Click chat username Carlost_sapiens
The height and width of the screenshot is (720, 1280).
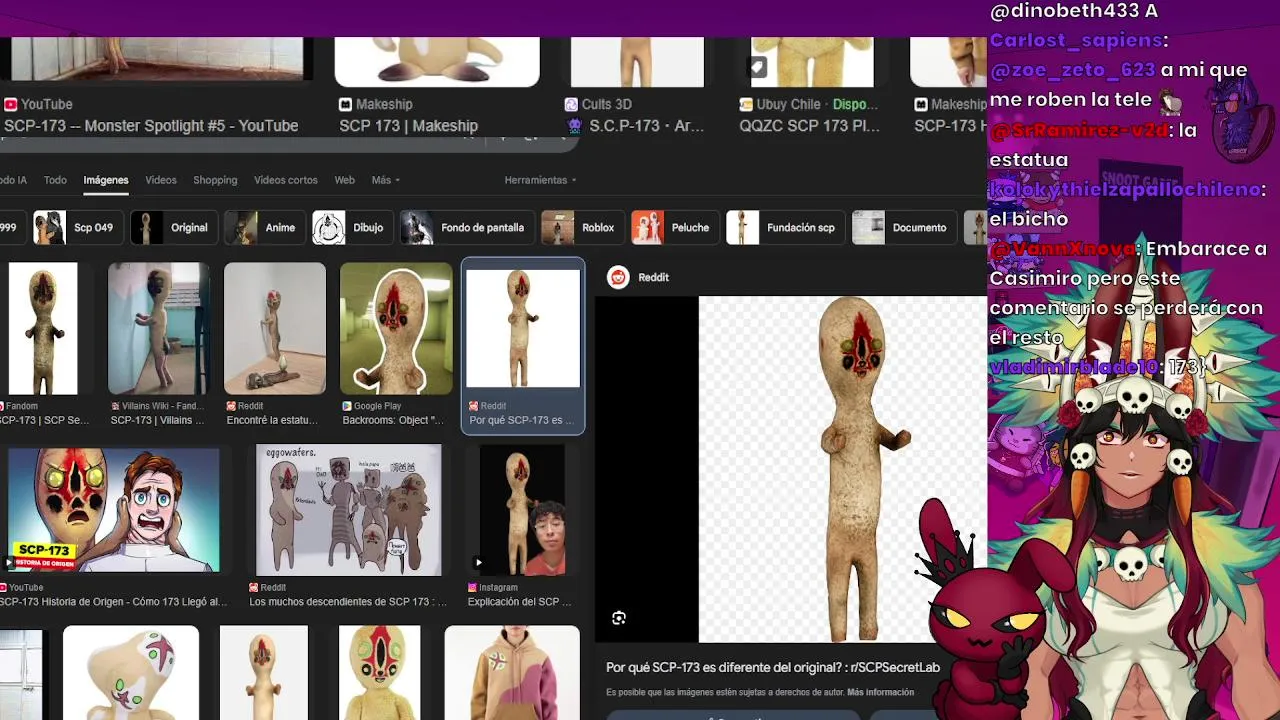(1078, 41)
